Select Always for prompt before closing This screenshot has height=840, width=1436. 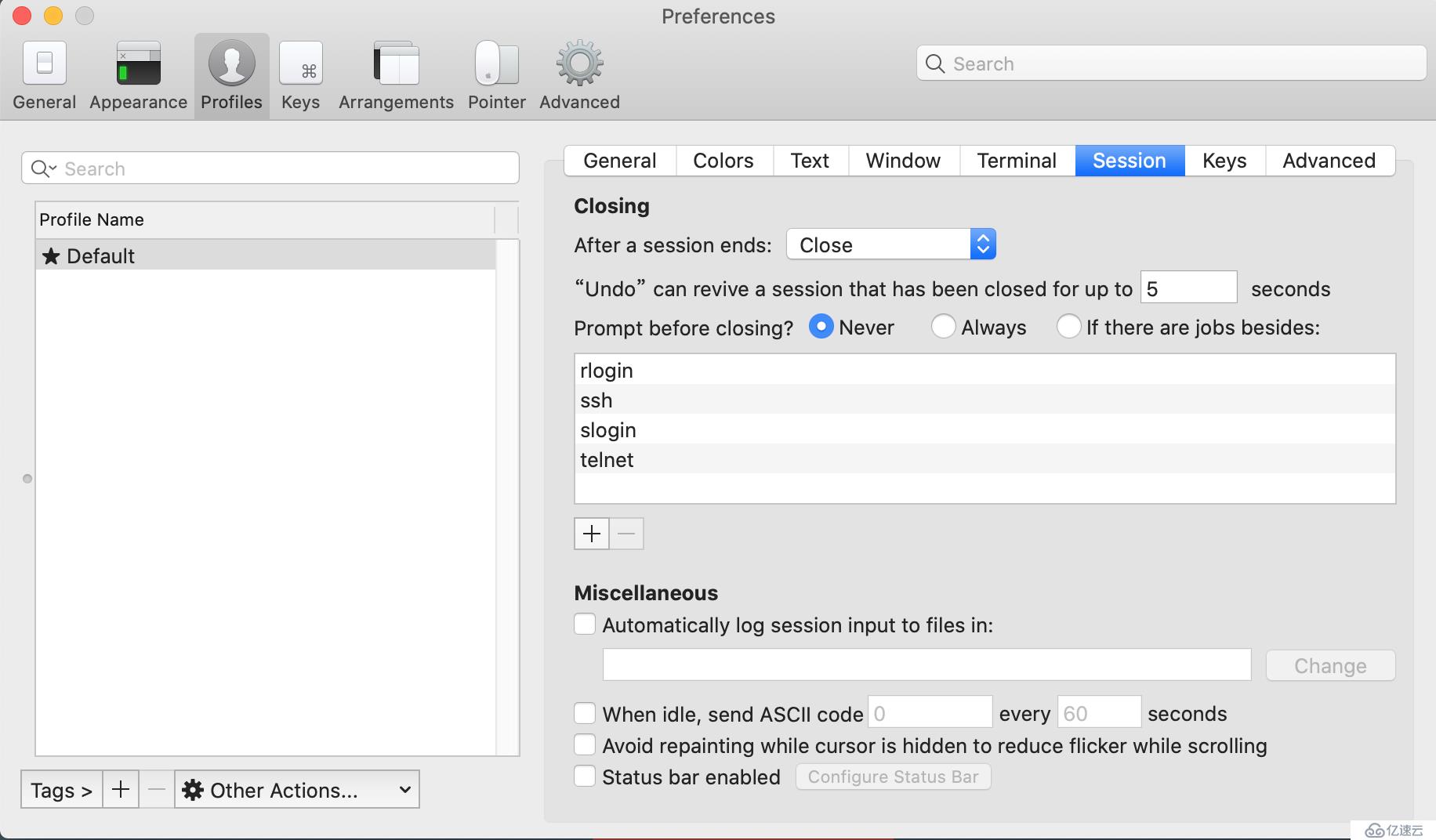click(943, 326)
